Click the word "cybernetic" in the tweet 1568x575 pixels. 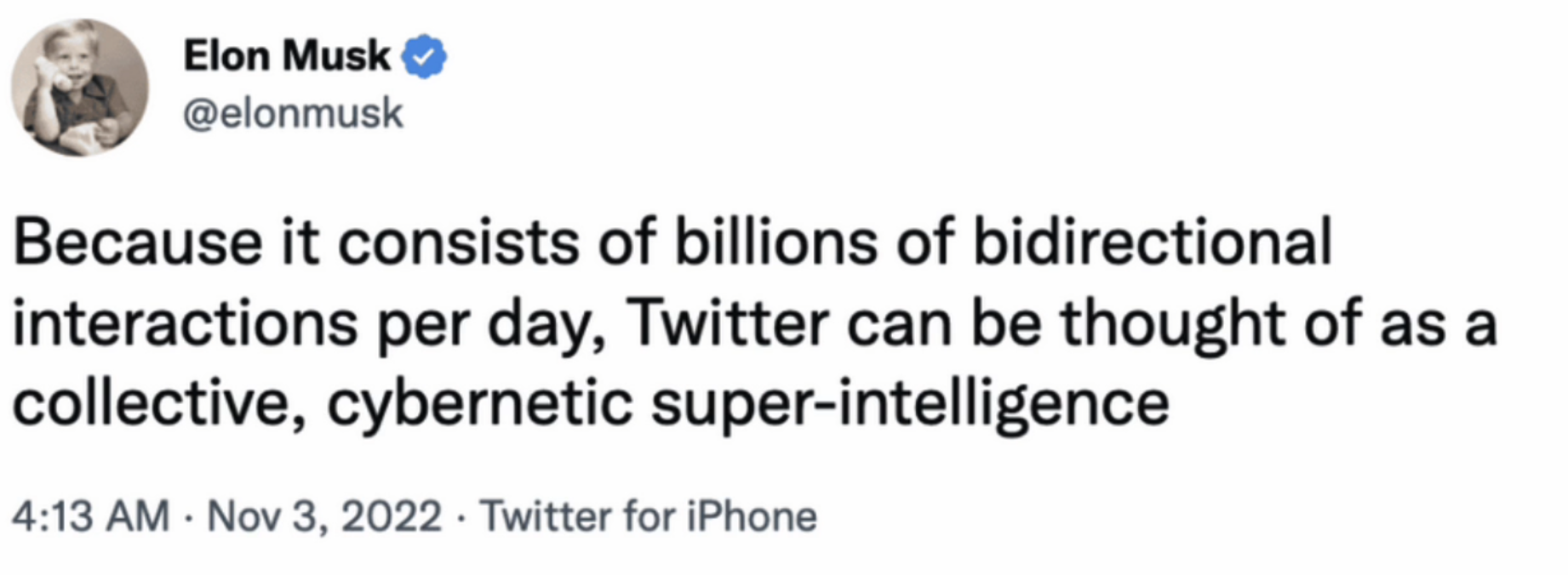click(479, 404)
